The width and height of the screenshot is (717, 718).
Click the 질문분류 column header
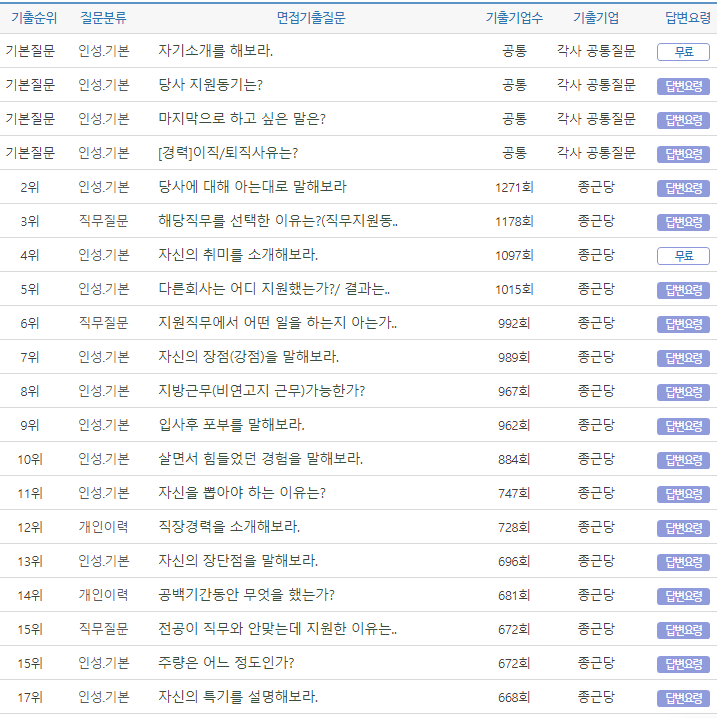coord(103,17)
